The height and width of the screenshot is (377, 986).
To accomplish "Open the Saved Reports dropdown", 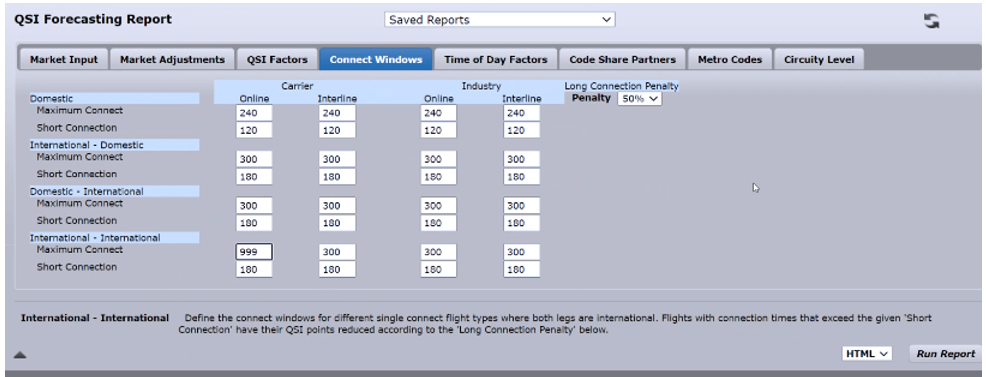I will [500, 19].
